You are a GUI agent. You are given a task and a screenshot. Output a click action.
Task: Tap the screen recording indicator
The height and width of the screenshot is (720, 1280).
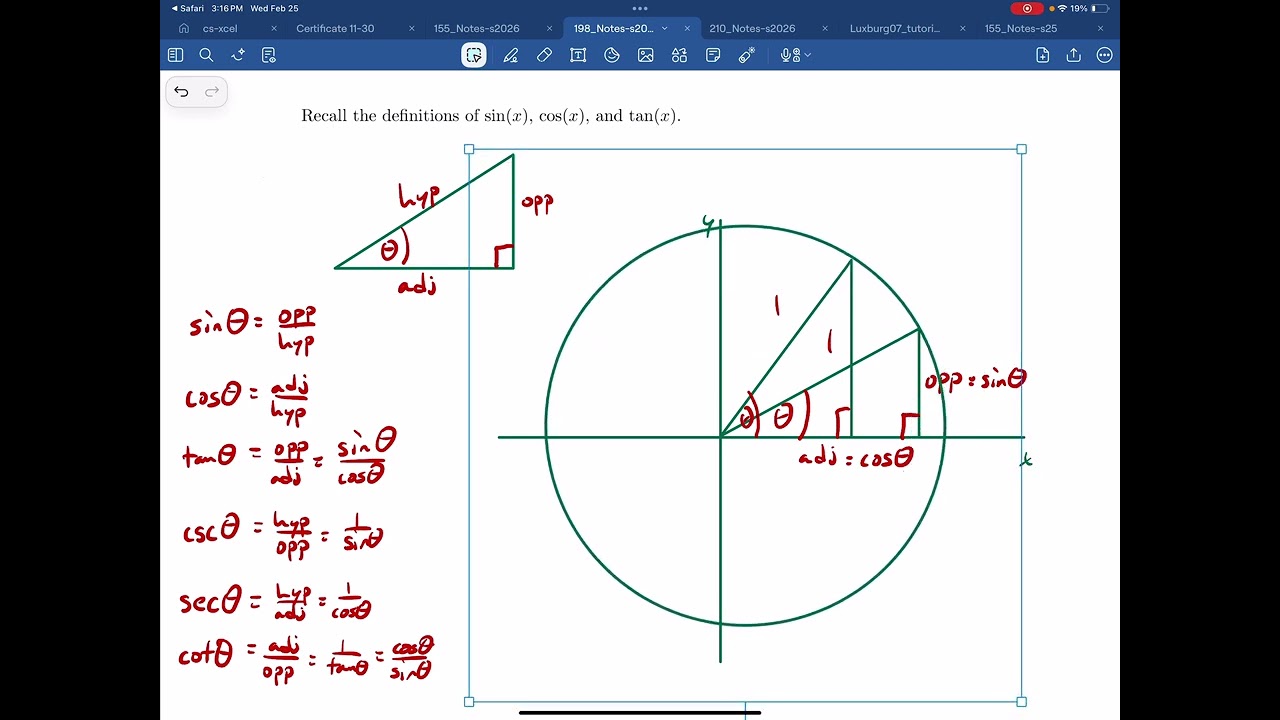pyautogui.click(x=1027, y=8)
